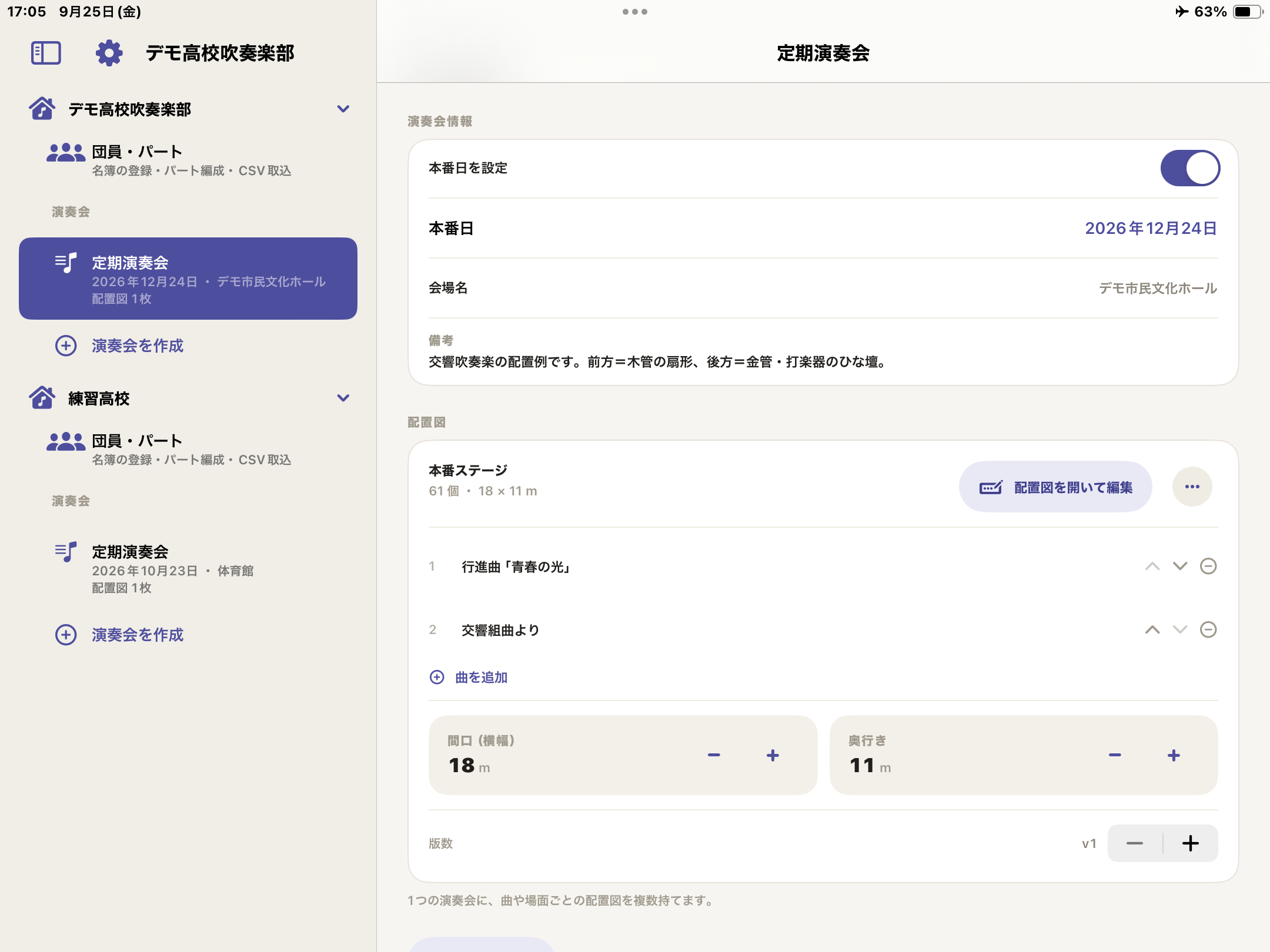Toggle the sidebar panel icon
1270x952 pixels.
[46, 53]
